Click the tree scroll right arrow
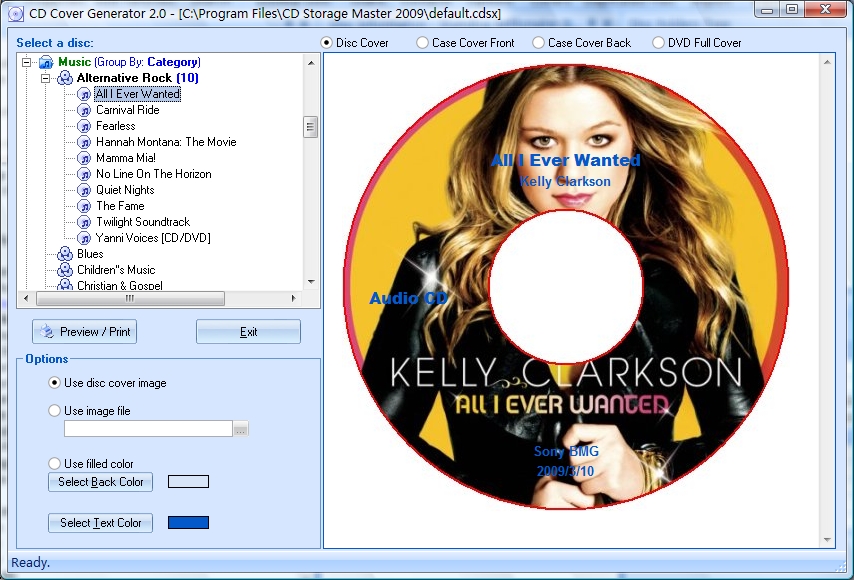Image resolution: width=854 pixels, height=580 pixels. 294,298
